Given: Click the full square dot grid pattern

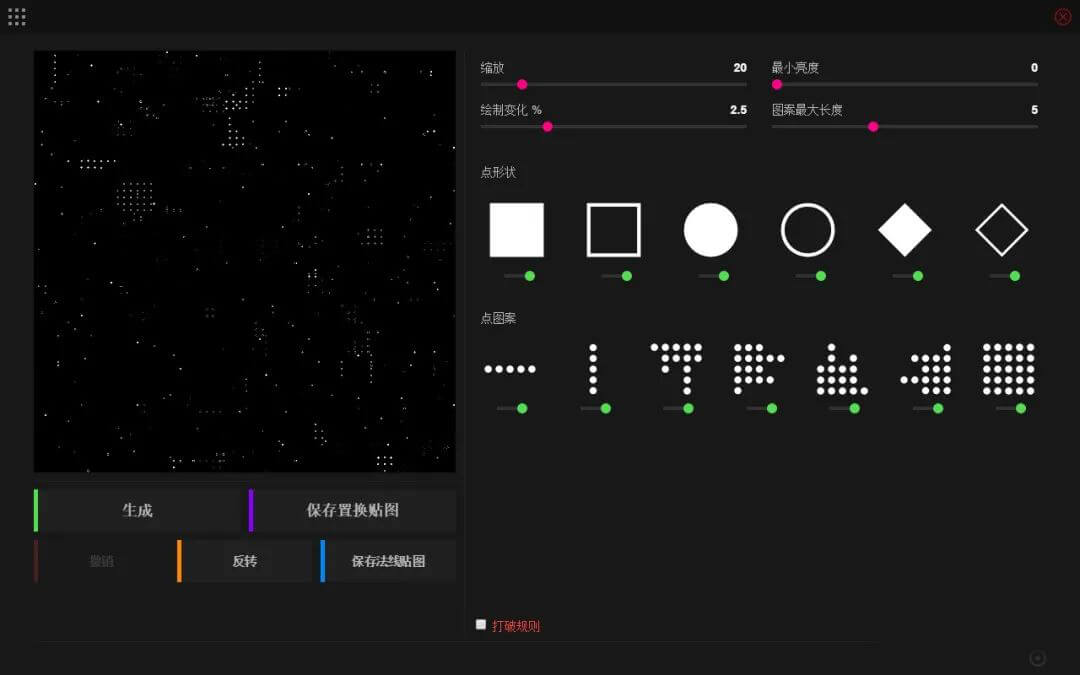Looking at the screenshot, I should (1008, 369).
